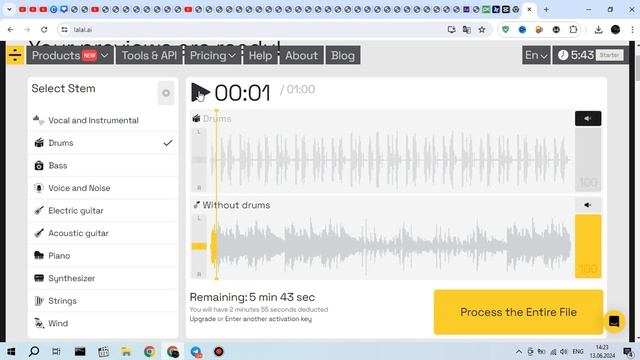
Task: Click Process the Entire File button
Action: point(518,312)
